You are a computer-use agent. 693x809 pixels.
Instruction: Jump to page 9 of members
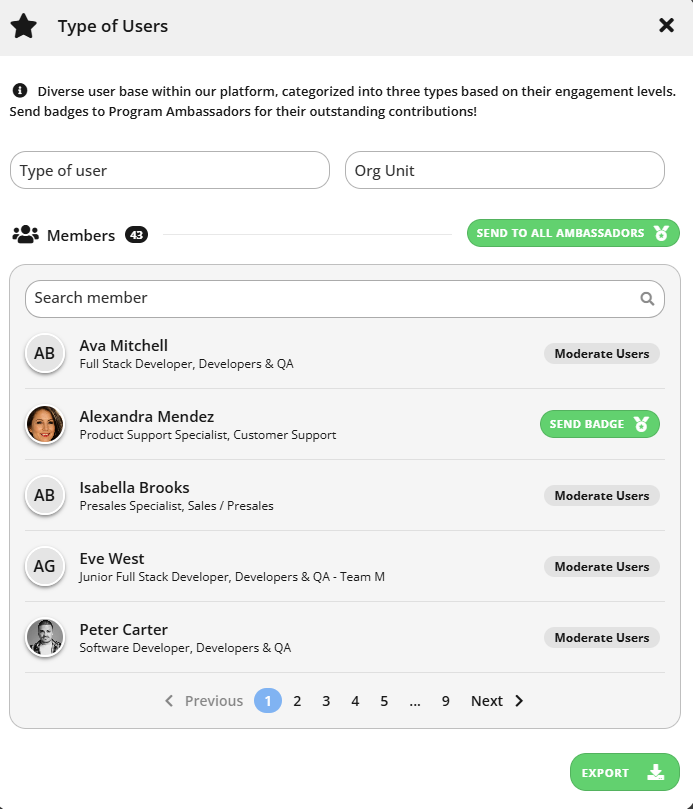(445, 701)
